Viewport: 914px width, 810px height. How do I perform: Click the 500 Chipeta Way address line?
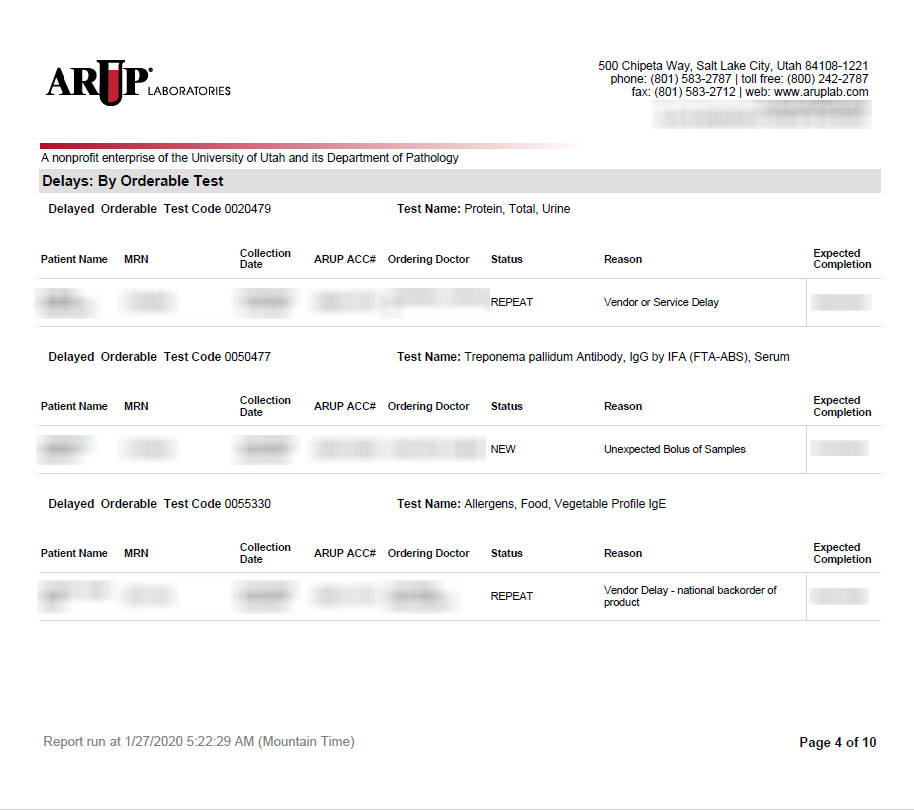click(732, 66)
